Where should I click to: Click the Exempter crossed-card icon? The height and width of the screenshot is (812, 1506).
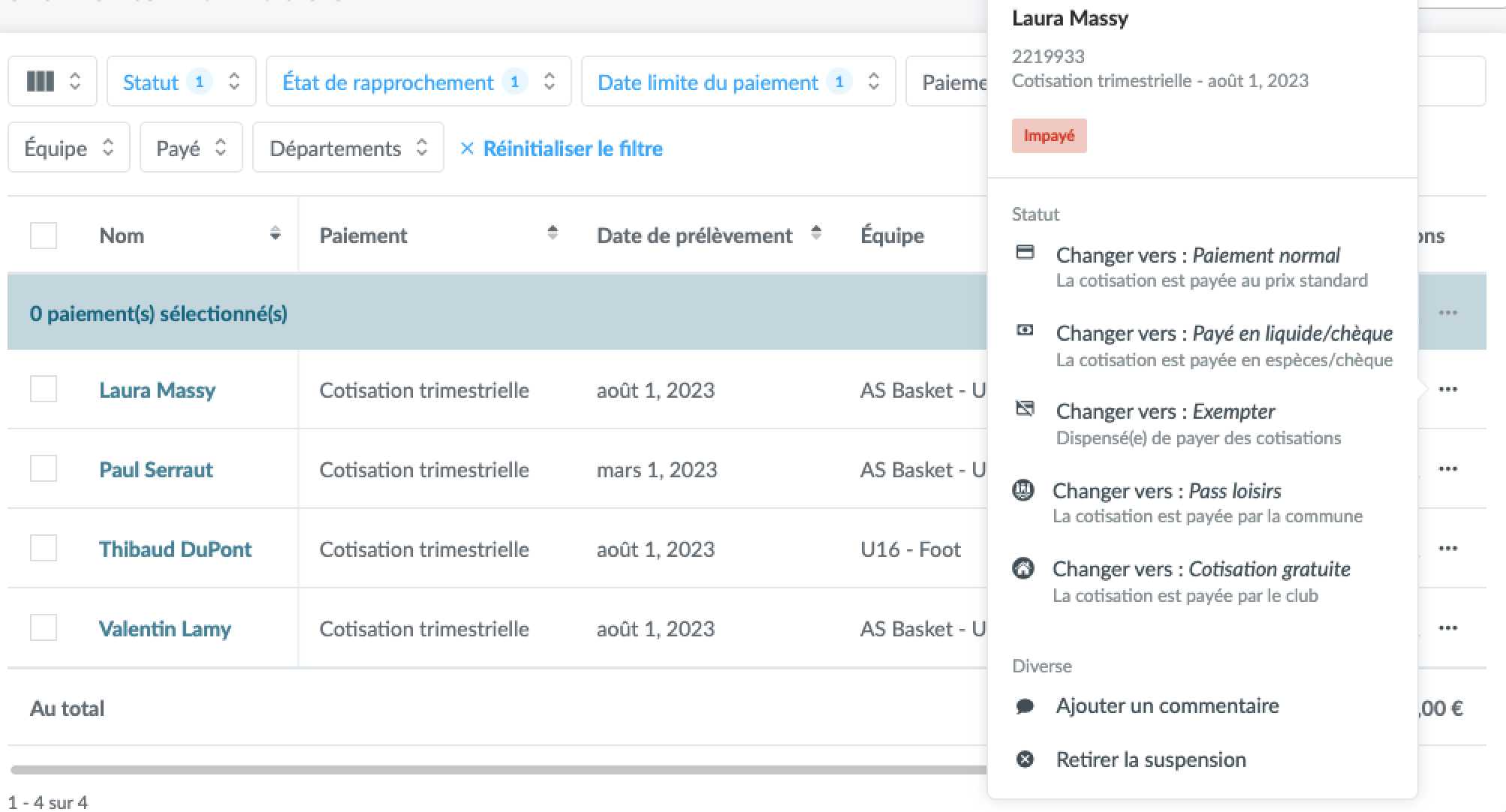1025,409
